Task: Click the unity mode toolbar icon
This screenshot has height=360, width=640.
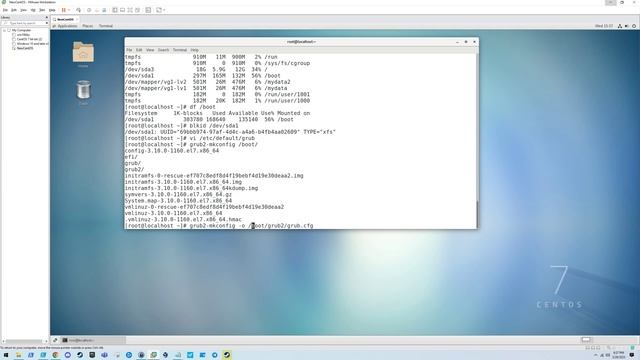Action: point(138,10)
